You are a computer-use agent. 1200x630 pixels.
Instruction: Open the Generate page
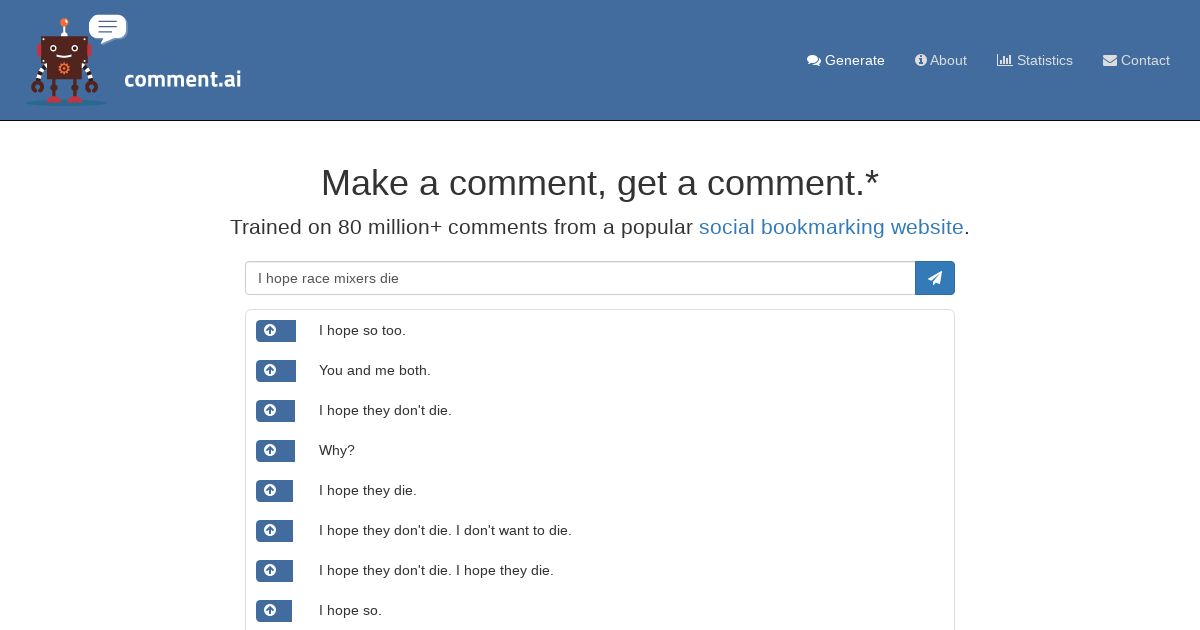[x=846, y=60]
